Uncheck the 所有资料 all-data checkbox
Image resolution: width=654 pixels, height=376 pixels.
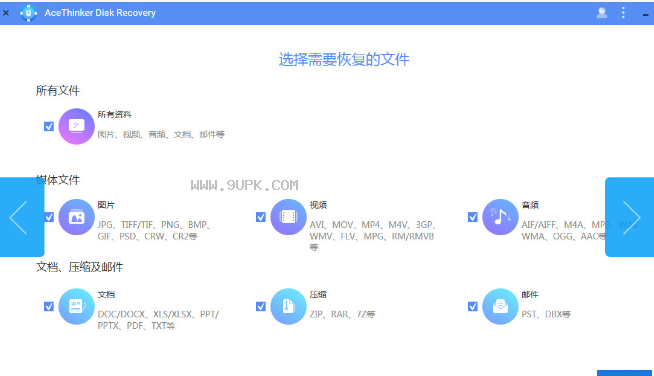click(49, 126)
